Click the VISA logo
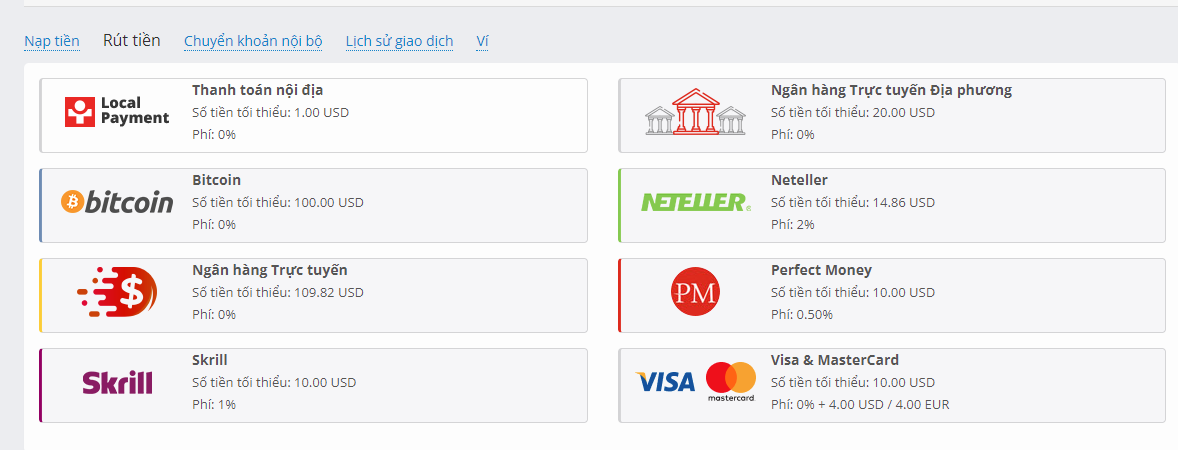This screenshot has width=1178, height=450. click(x=665, y=382)
